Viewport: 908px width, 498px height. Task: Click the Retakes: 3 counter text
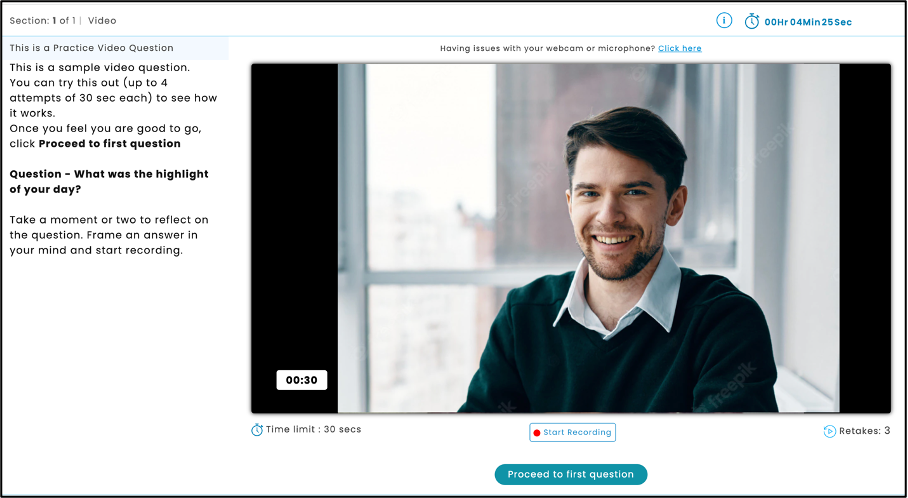(x=865, y=430)
